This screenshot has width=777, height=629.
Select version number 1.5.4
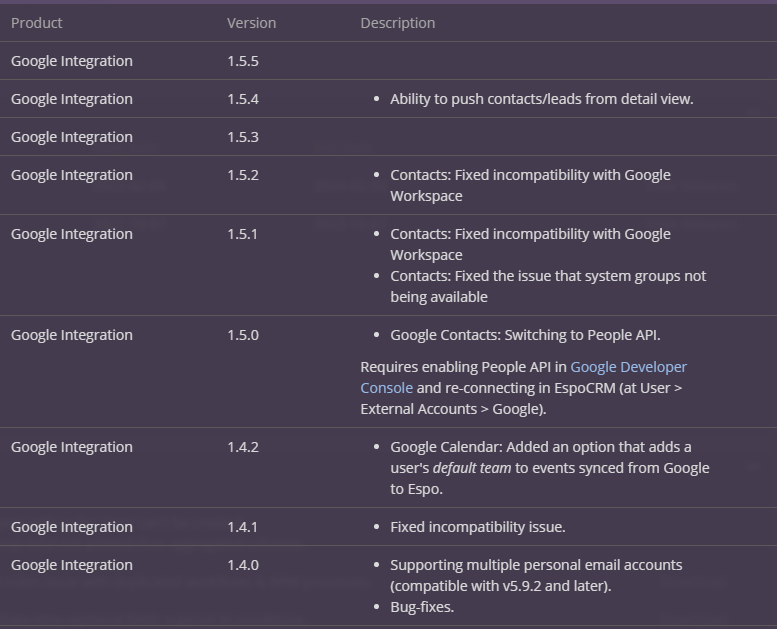coord(243,99)
